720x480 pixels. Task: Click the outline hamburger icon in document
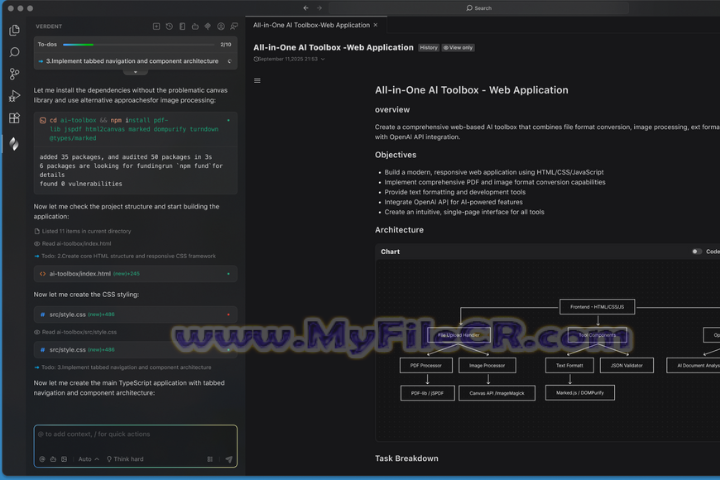point(257,80)
